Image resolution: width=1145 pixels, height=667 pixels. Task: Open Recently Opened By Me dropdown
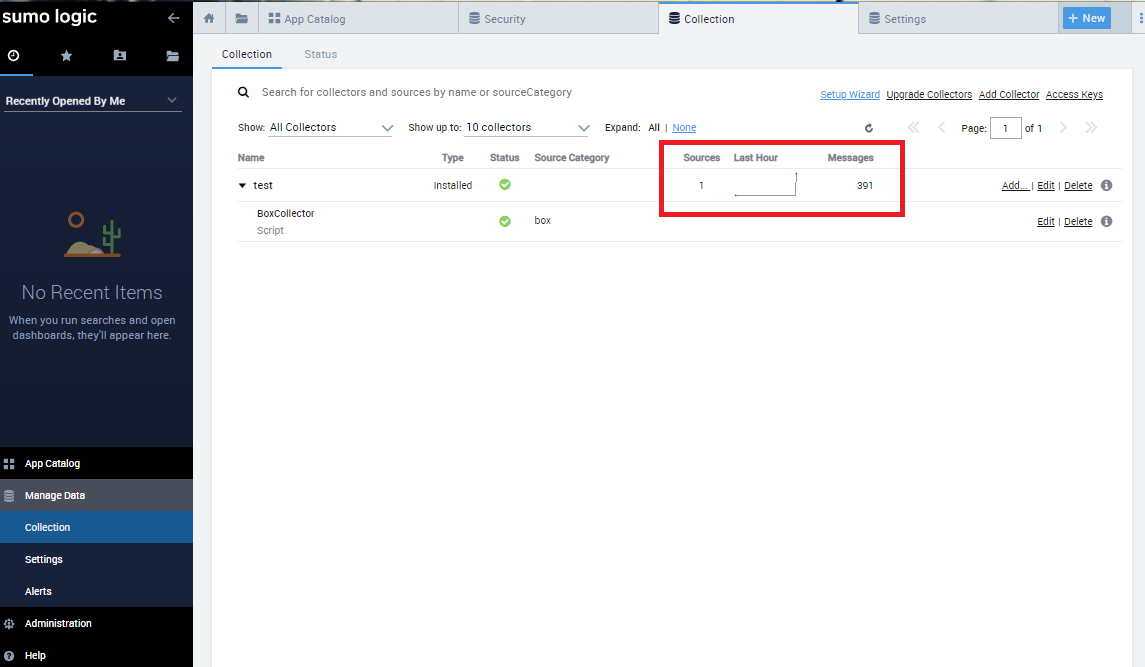91,101
